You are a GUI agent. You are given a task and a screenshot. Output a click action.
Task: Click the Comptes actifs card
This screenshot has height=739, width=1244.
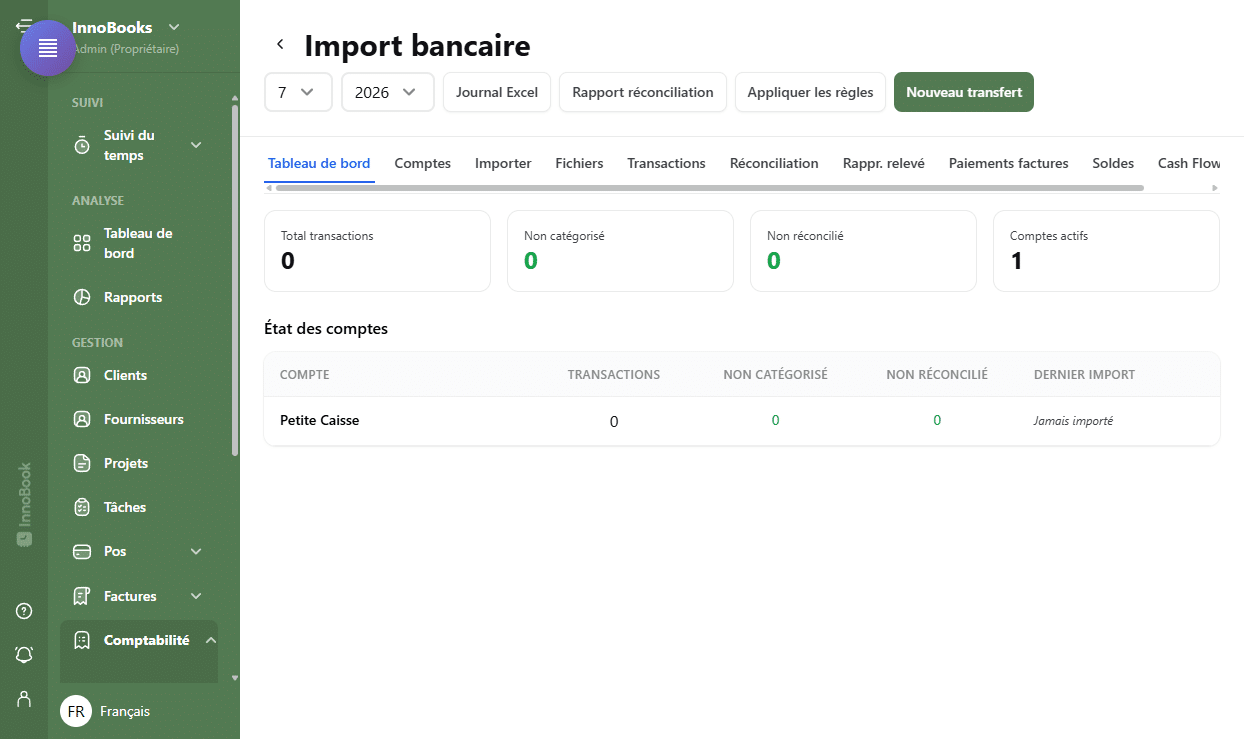click(x=1106, y=251)
